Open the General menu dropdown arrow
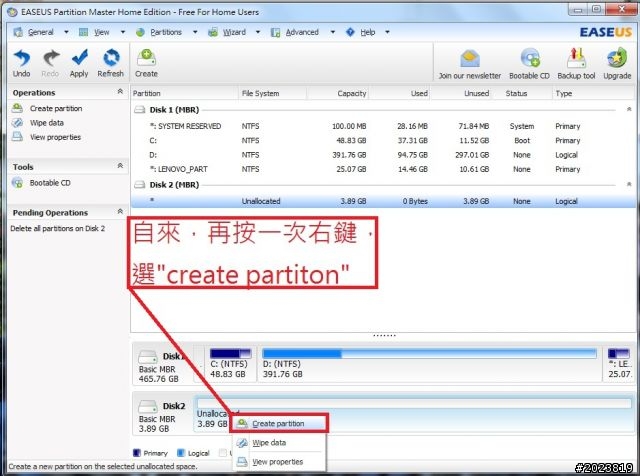Viewport: 640px width, 476px height. (66, 32)
